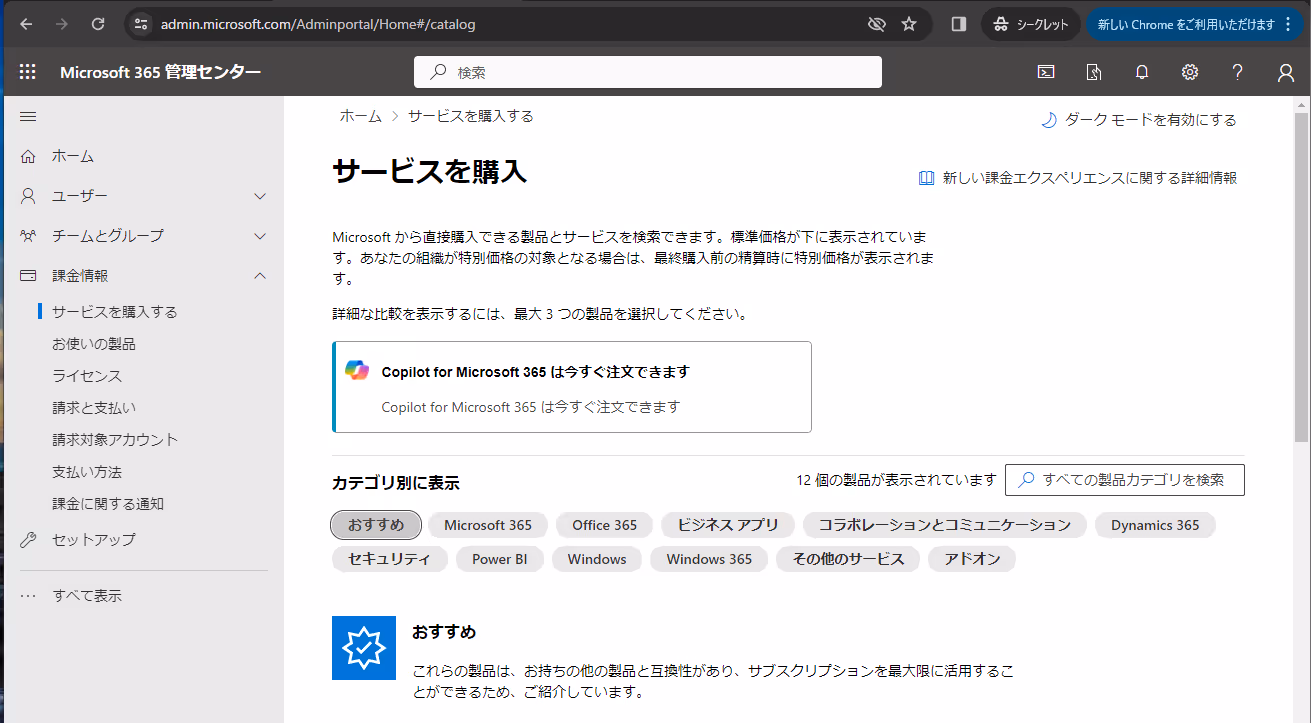This screenshot has height=723, width=1311.
Task: Click the magnifier icon in header search
Action: click(438, 72)
